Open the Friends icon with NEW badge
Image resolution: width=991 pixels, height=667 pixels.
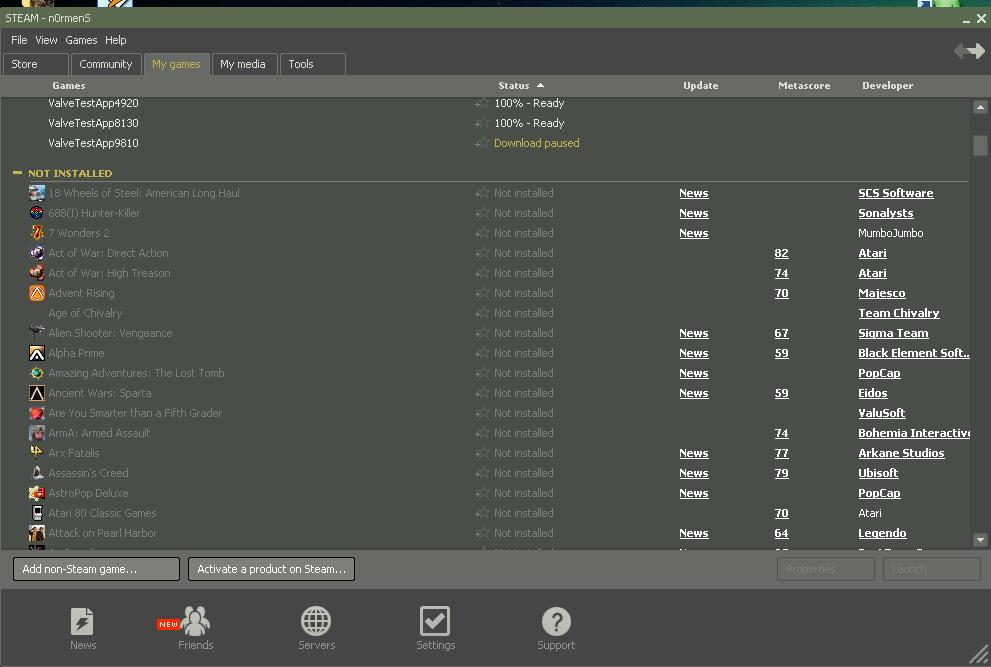(x=195, y=621)
